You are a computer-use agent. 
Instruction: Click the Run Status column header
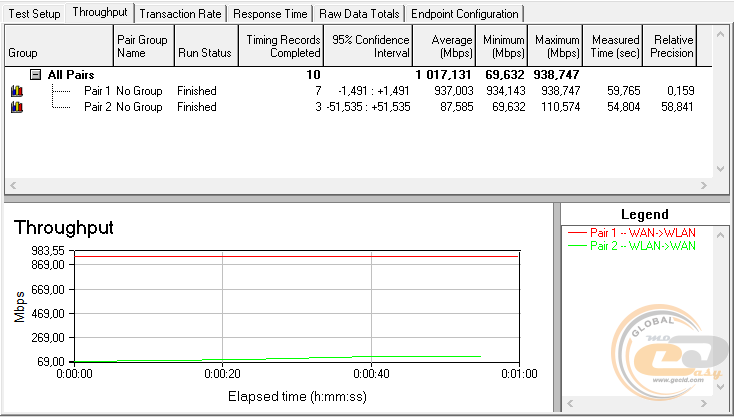click(206, 46)
